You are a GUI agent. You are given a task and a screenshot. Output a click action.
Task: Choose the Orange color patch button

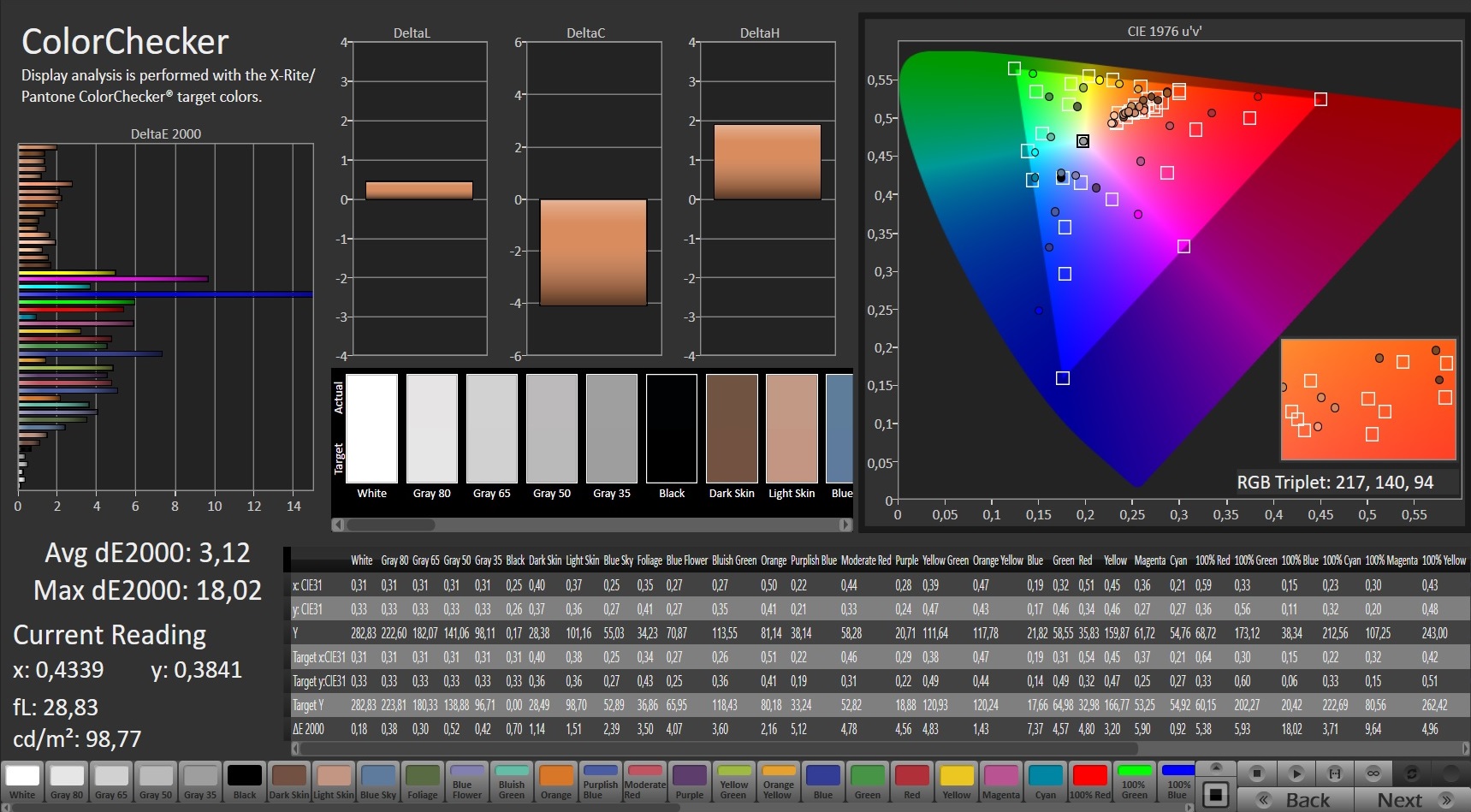556,781
